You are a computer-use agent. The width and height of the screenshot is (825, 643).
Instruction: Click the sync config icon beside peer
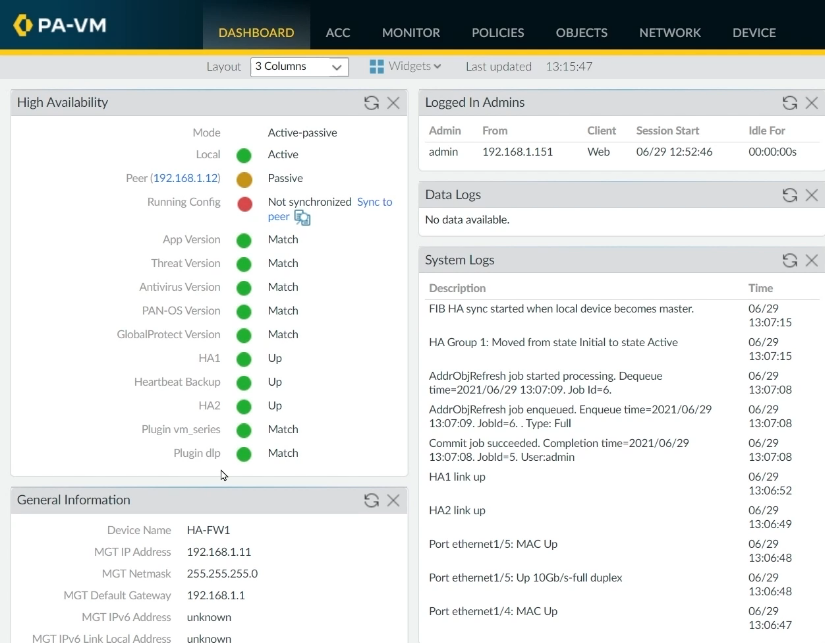[x=302, y=217]
